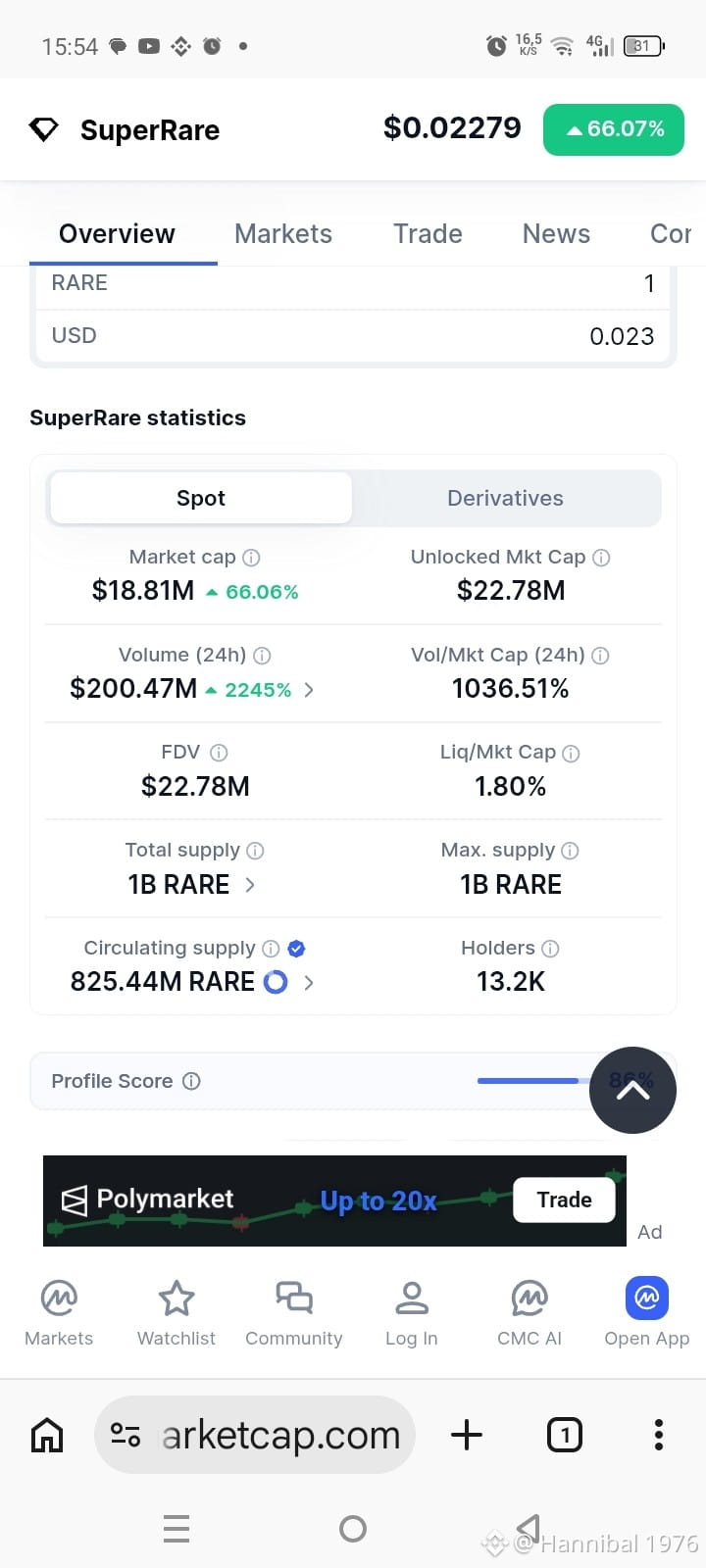This screenshot has height=1568, width=706.
Task: Tap the Log In person icon
Action: point(412,1298)
